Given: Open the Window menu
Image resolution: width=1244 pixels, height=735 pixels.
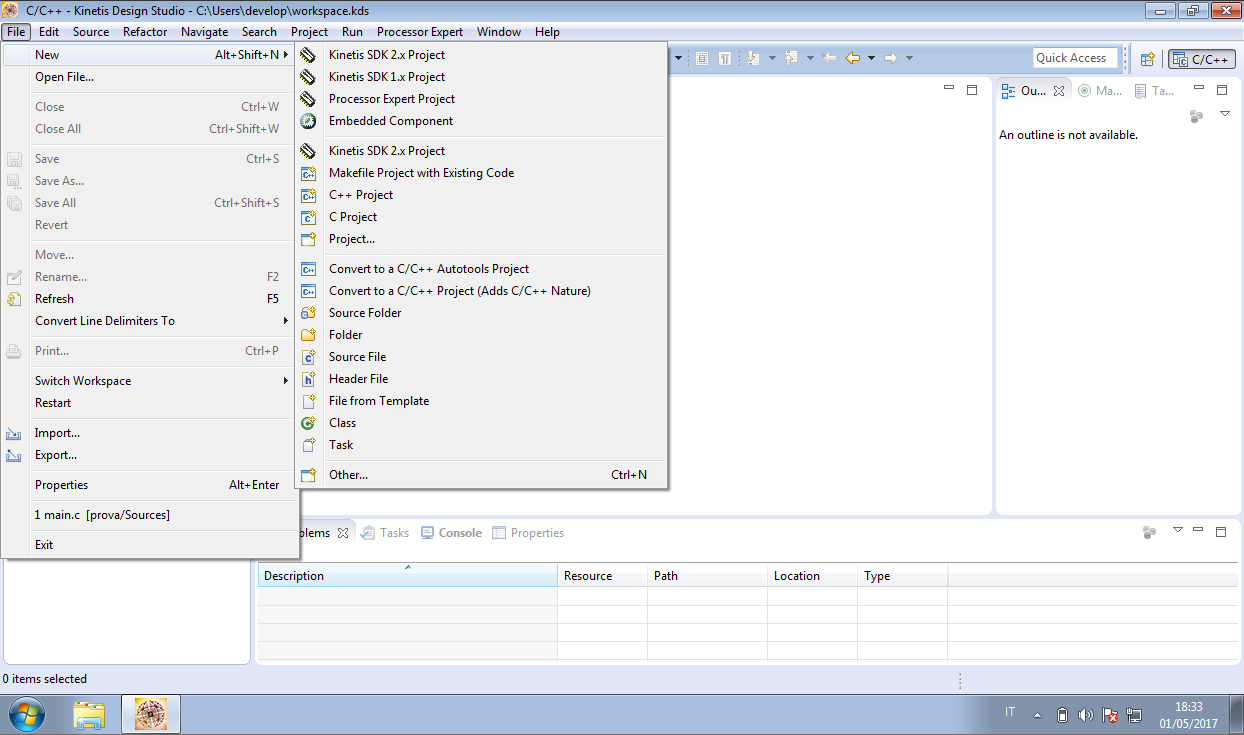Looking at the screenshot, I should [499, 32].
